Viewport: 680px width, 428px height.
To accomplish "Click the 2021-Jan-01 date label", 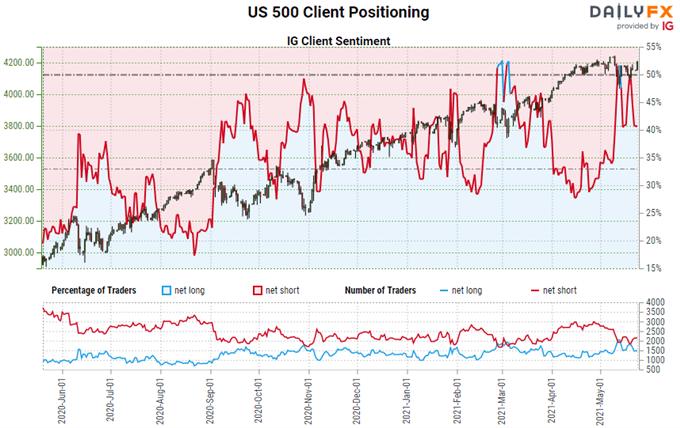I will (x=407, y=401).
